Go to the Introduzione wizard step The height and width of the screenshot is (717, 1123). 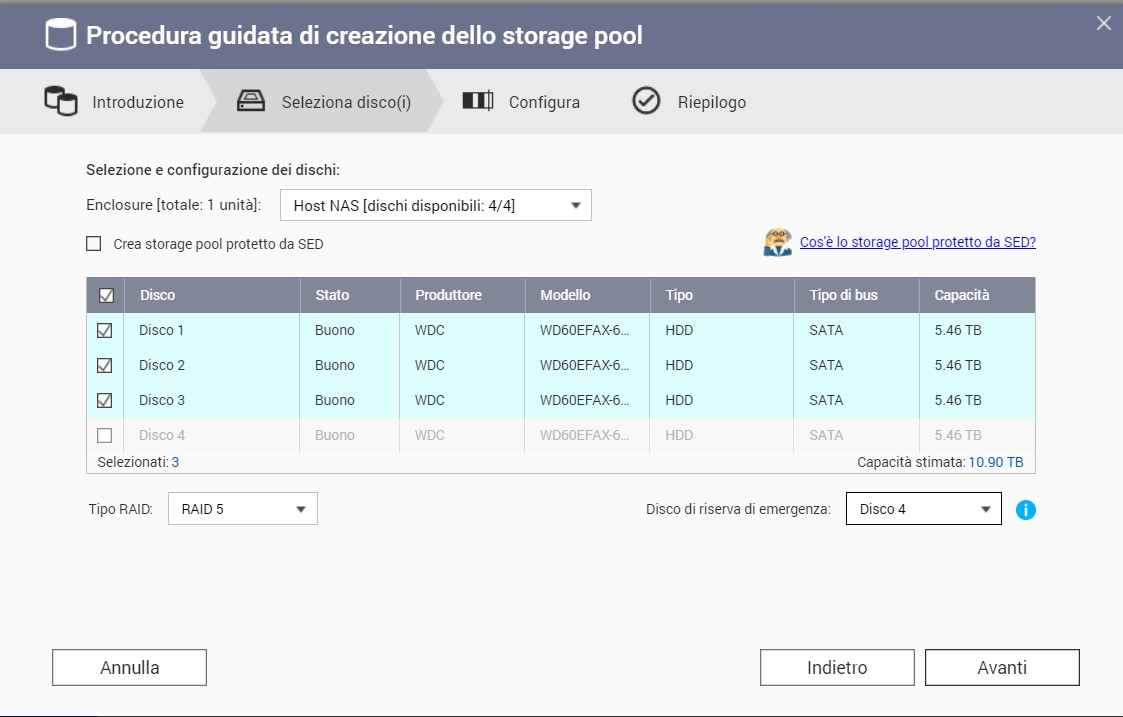pos(138,102)
